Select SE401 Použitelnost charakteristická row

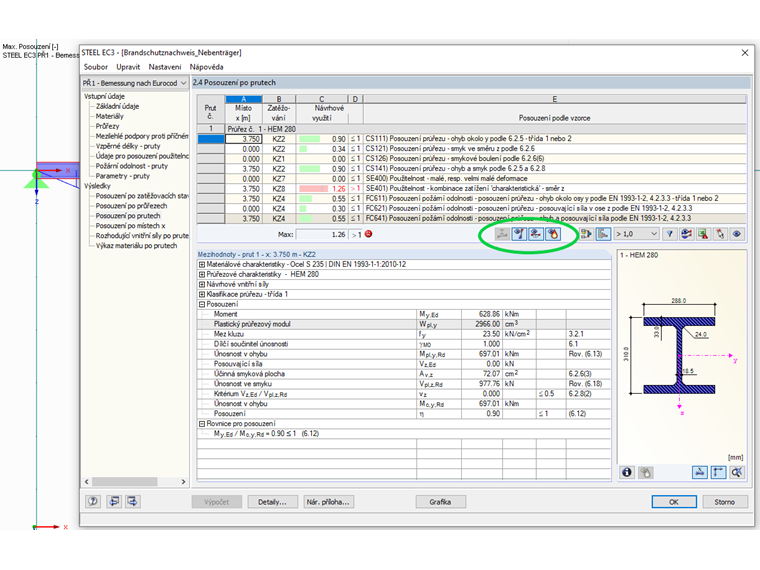[x=472, y=189]
